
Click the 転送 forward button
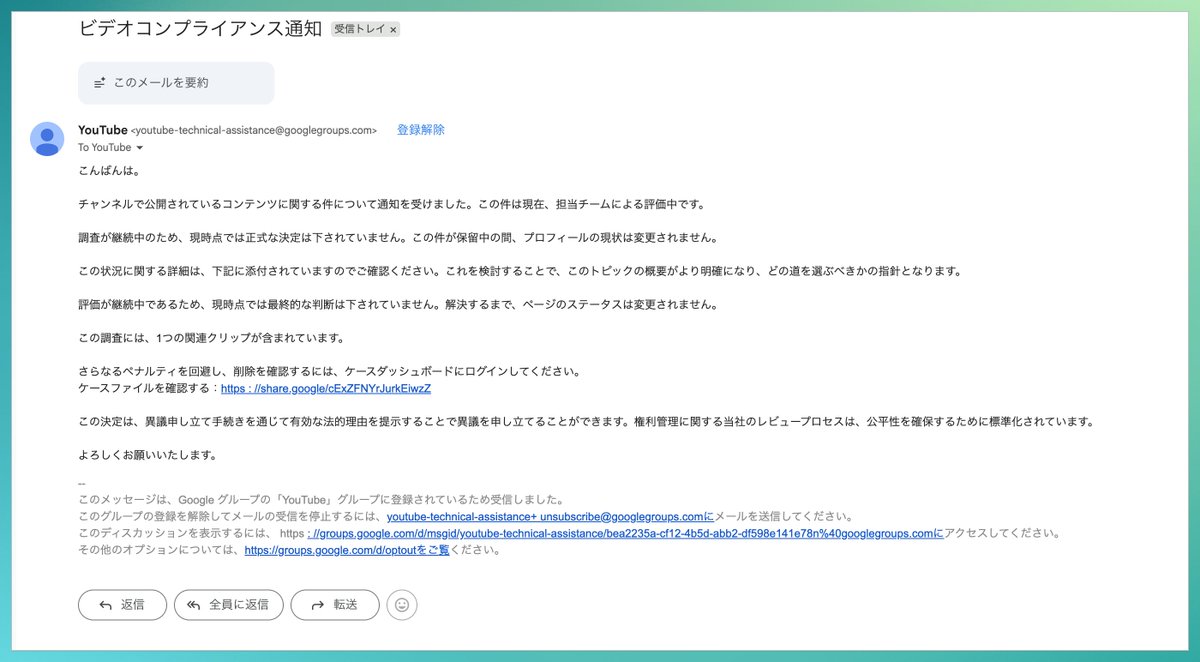335,605
